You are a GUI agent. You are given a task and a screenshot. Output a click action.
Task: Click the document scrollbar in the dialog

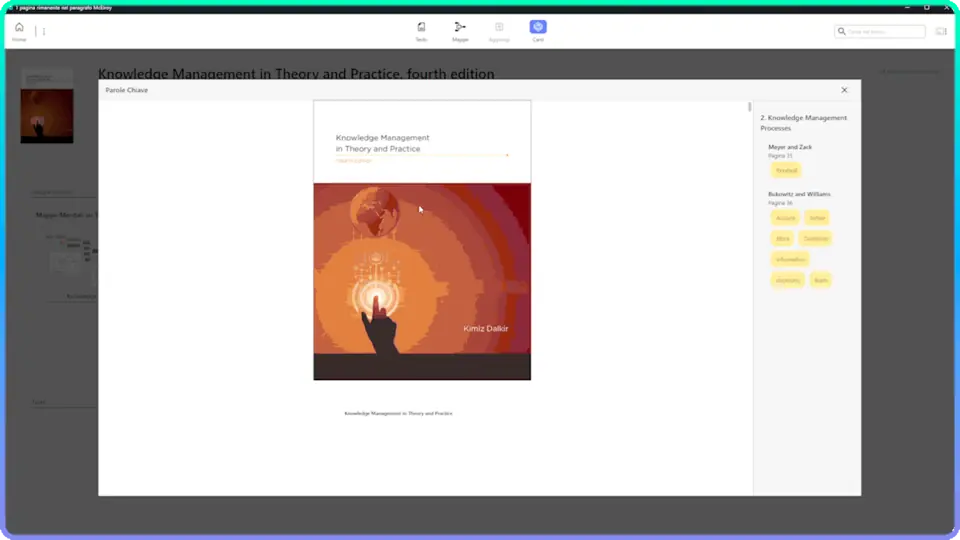(749, 107)
